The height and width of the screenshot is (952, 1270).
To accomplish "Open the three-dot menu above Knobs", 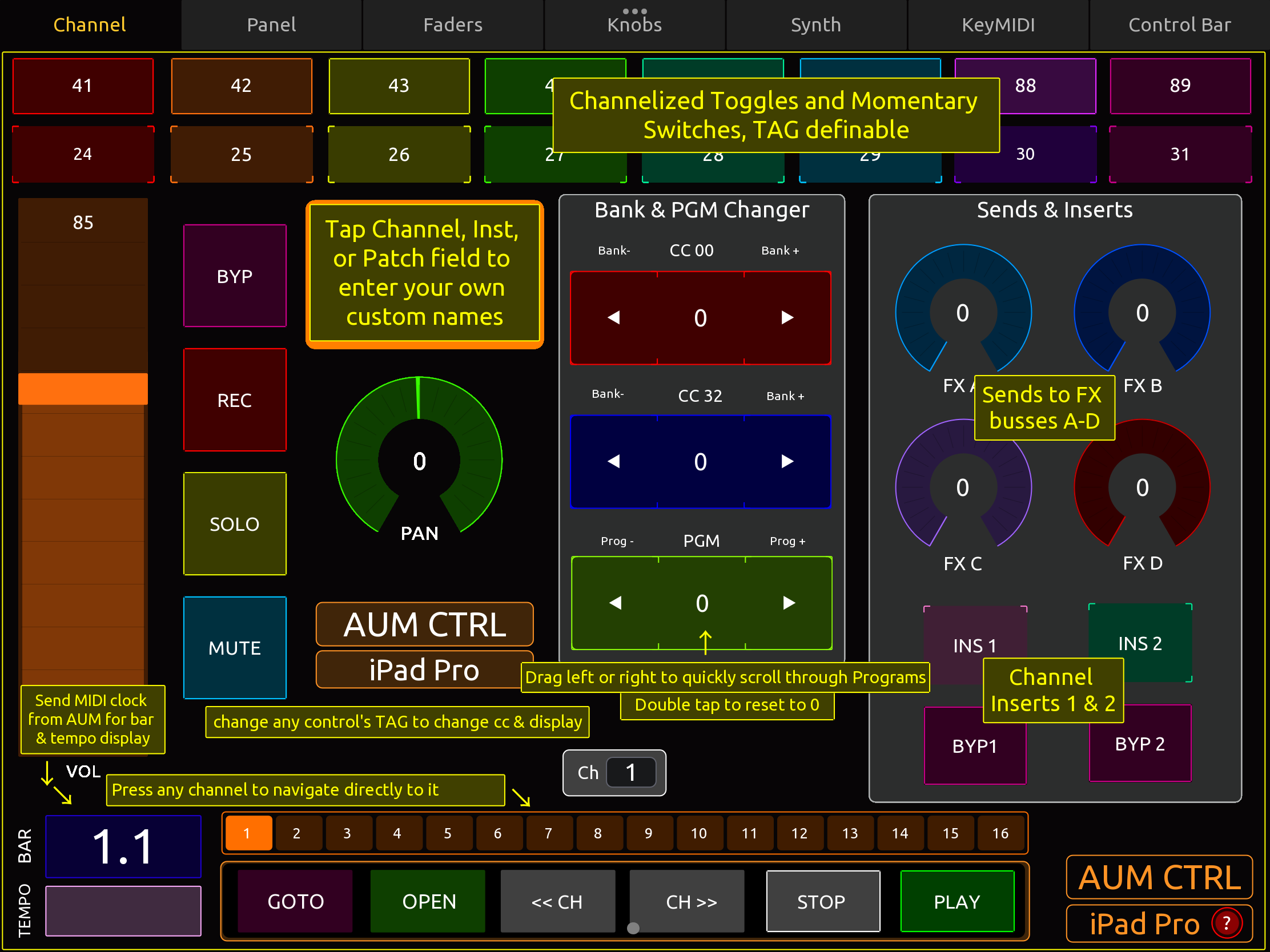I will (634, 11).
